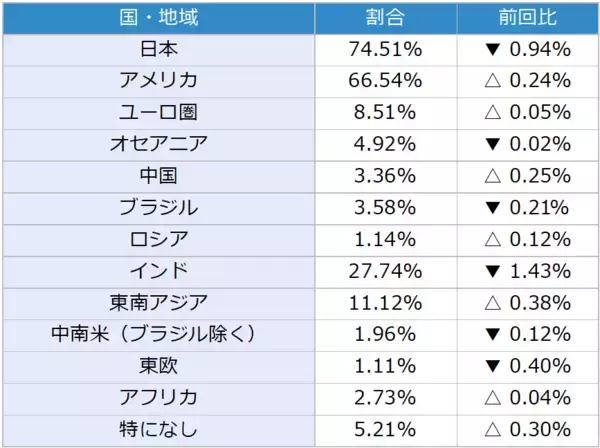The height and width of the screenshot is (448, 600).
Task: Select the 中南米(ブラジル除く) cell
Action: (158, 335)
